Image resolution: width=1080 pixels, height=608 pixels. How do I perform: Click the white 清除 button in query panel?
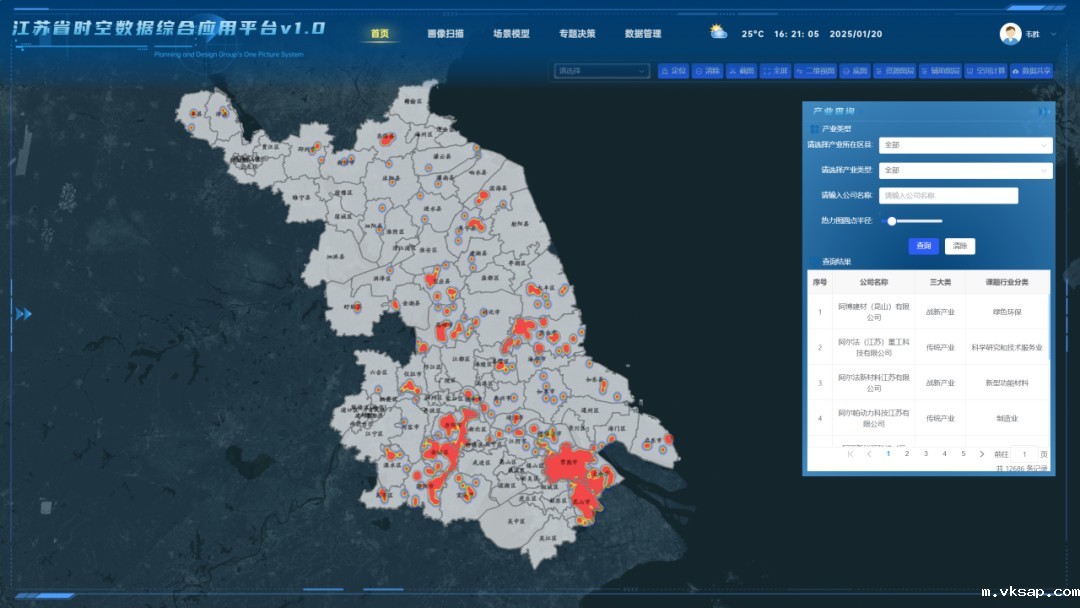tap(959, 246)
